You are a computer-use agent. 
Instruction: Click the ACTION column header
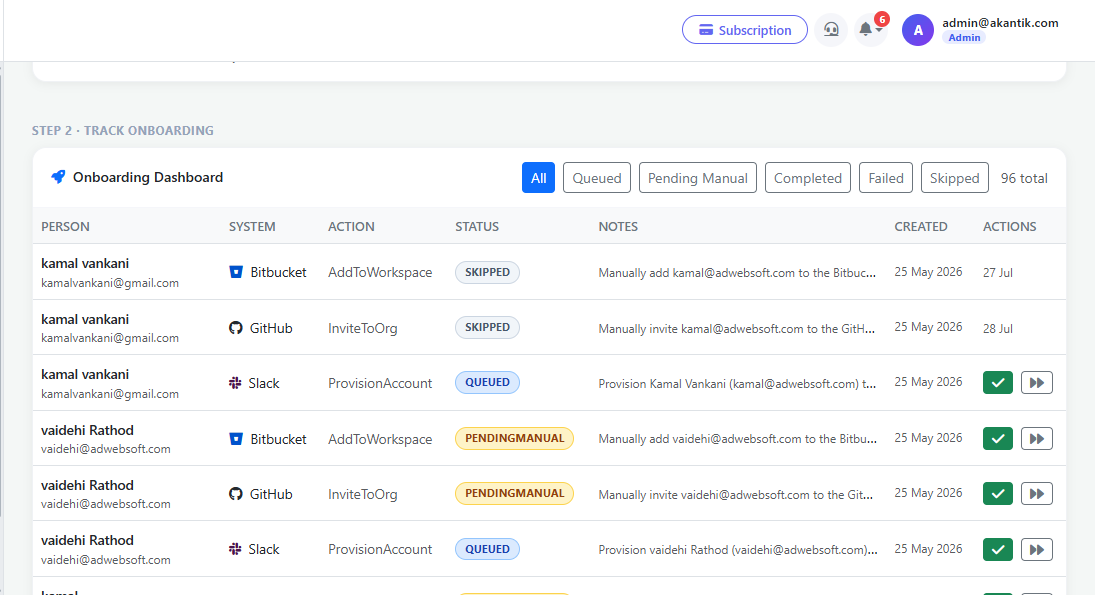(x=351, y=226)
